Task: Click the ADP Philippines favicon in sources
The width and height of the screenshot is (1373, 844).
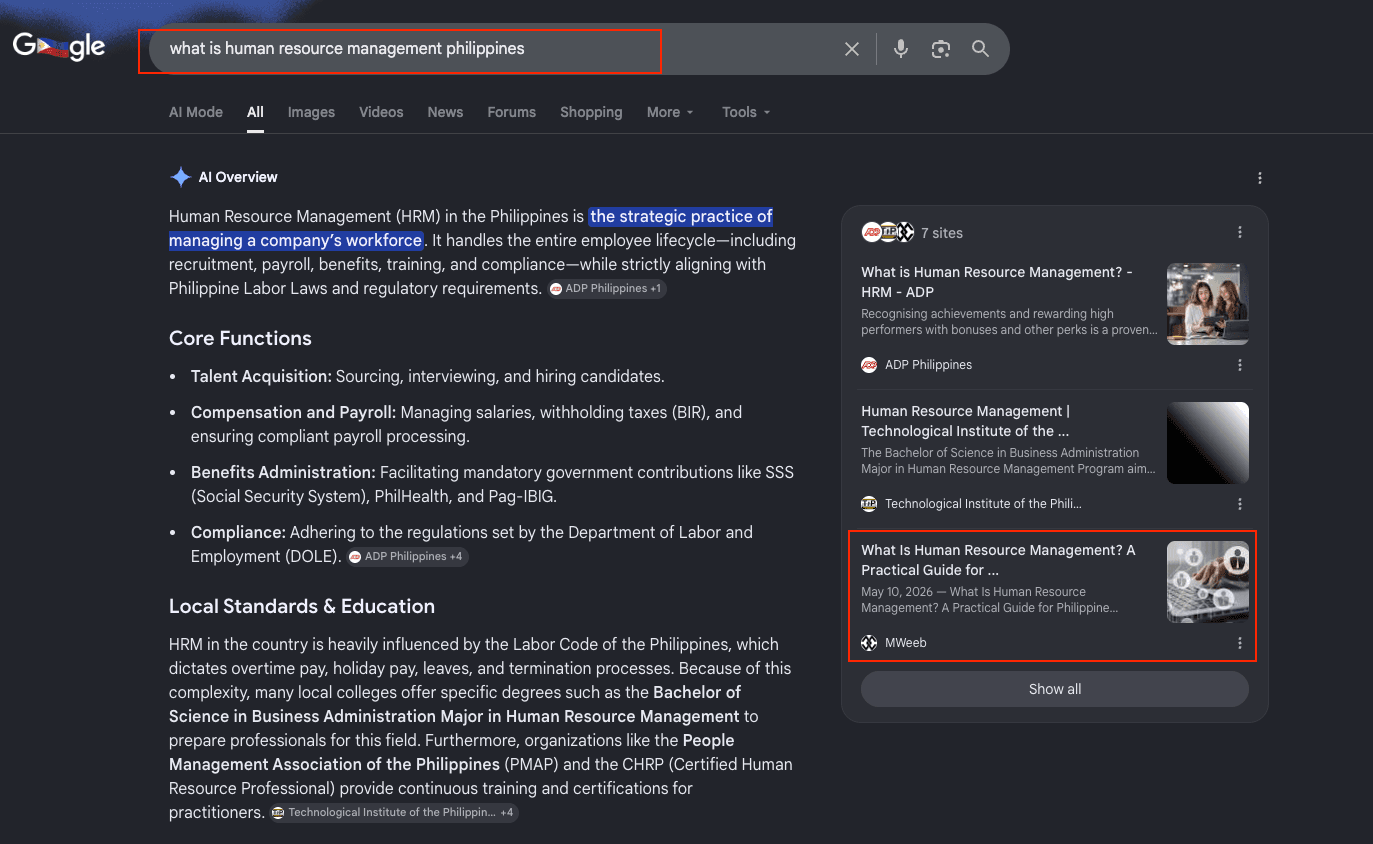Action: (x=869, y=365)
